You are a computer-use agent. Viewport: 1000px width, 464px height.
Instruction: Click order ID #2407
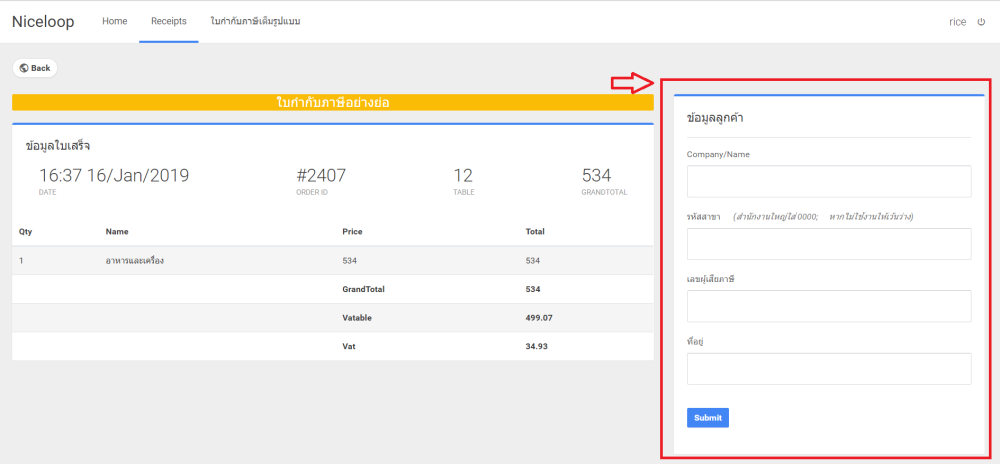[321, 176]
